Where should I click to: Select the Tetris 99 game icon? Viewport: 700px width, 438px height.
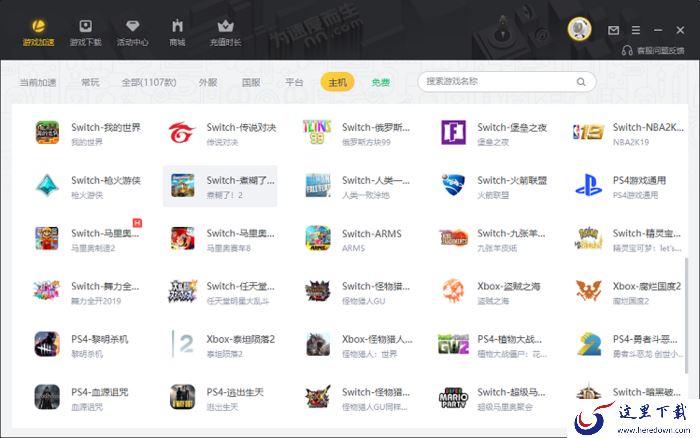coord(317,133)
